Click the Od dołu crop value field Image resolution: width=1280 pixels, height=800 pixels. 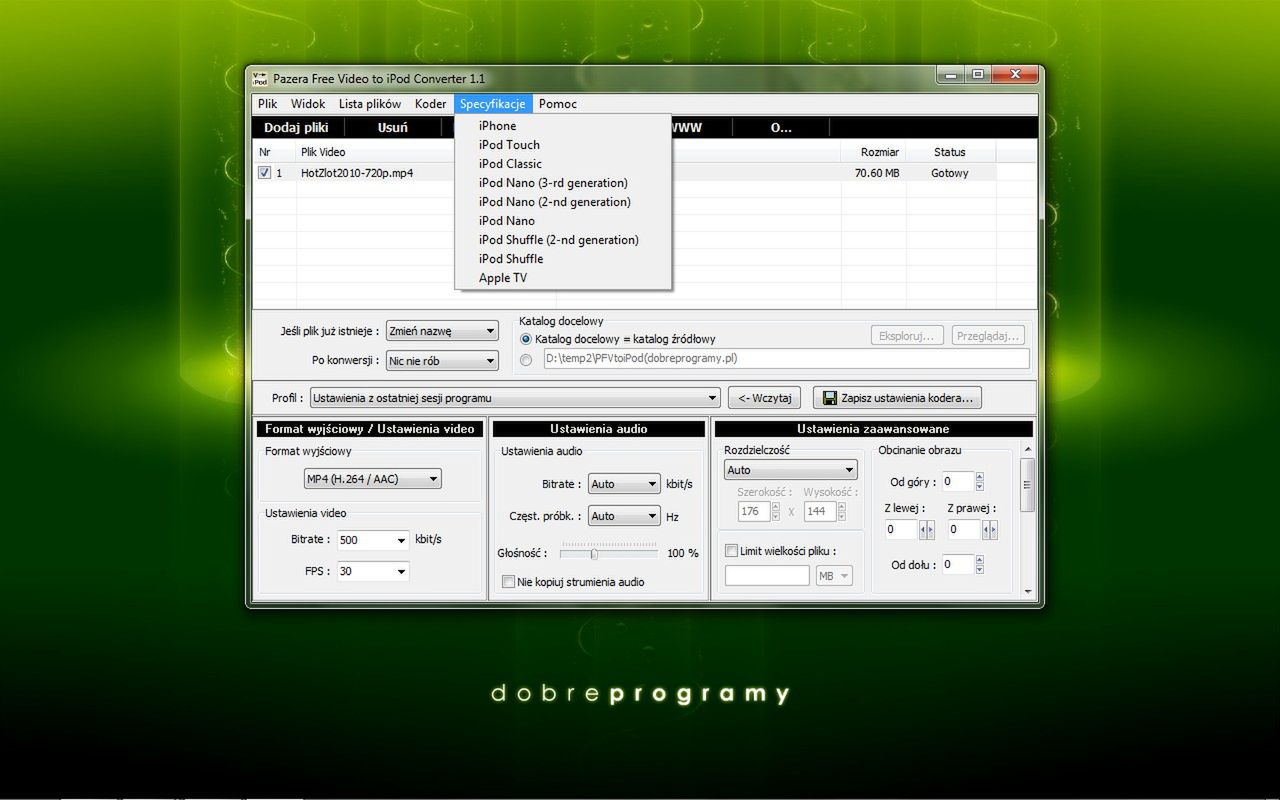pos(958,565)
